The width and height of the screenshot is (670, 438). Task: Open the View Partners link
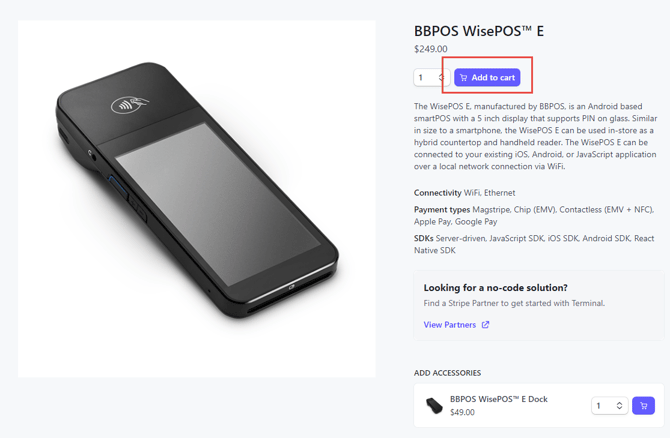click(x=449, y=325)
